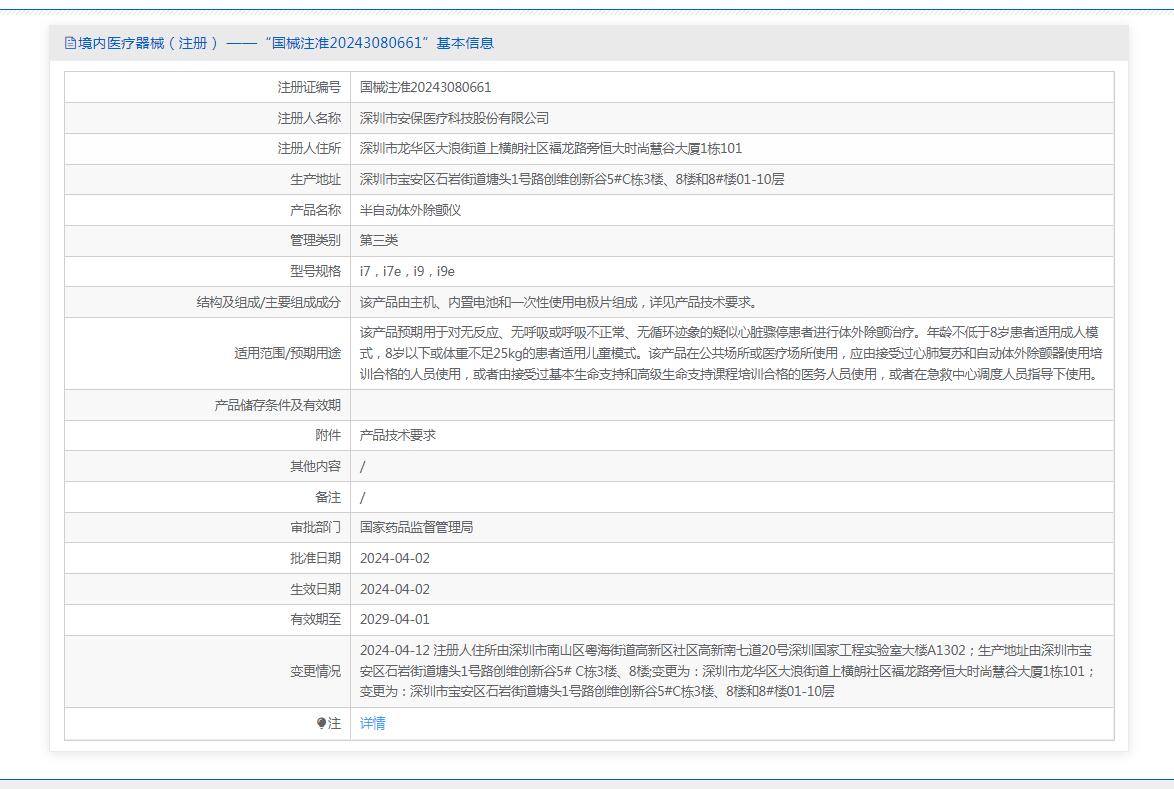Click the production address value in 生产地址 row
Screen dimensions: 1174x789
[572, 180]
